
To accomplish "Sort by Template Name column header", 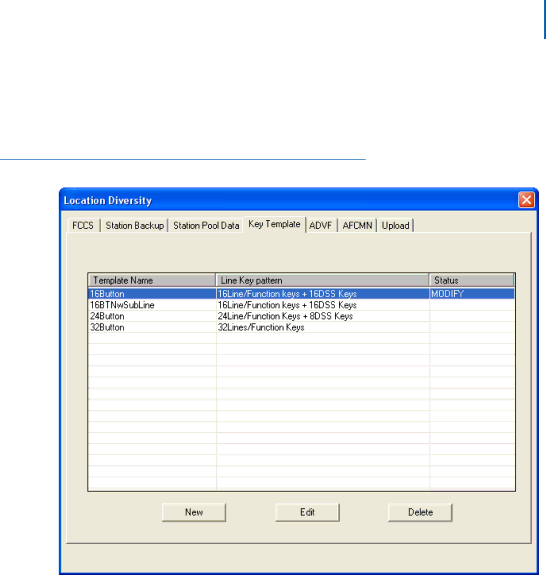I will click(152, 280).
